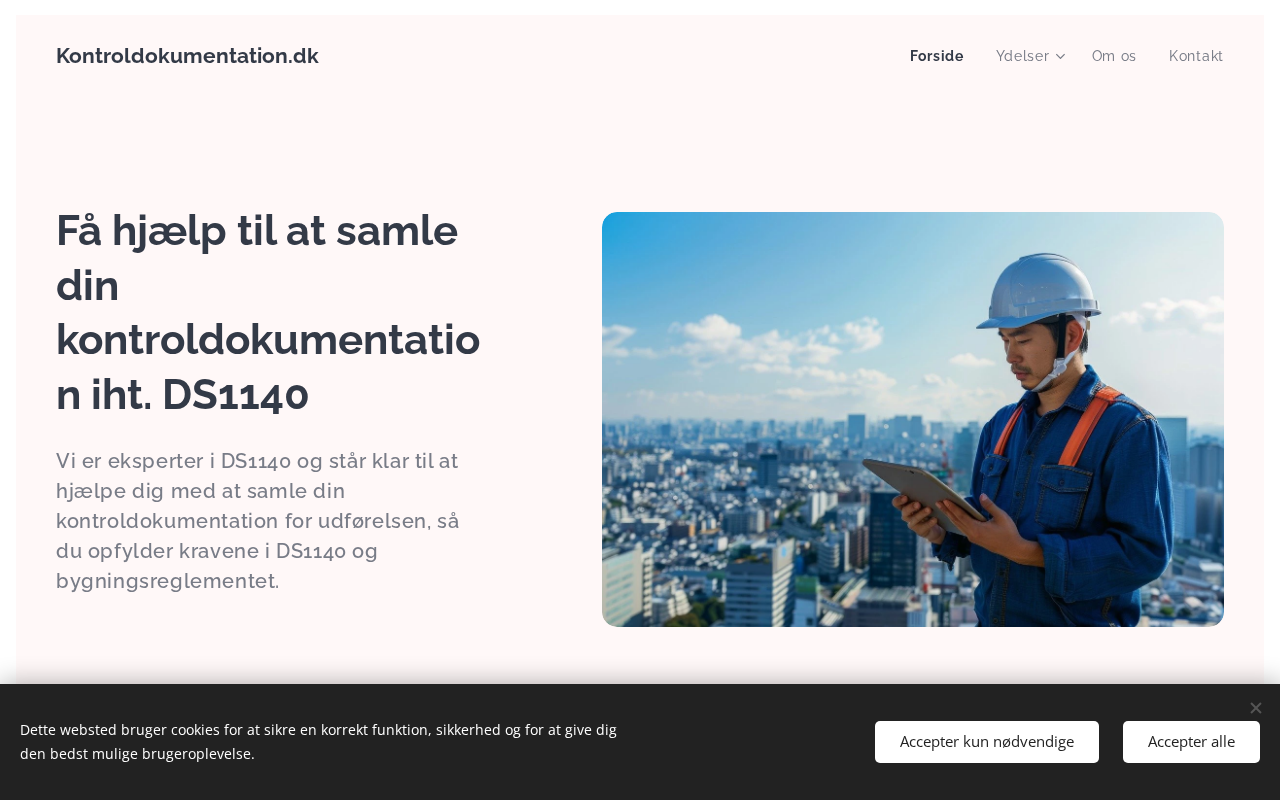Click the paragraph beginning 'Vi er eksperter'

click(258, 521)
